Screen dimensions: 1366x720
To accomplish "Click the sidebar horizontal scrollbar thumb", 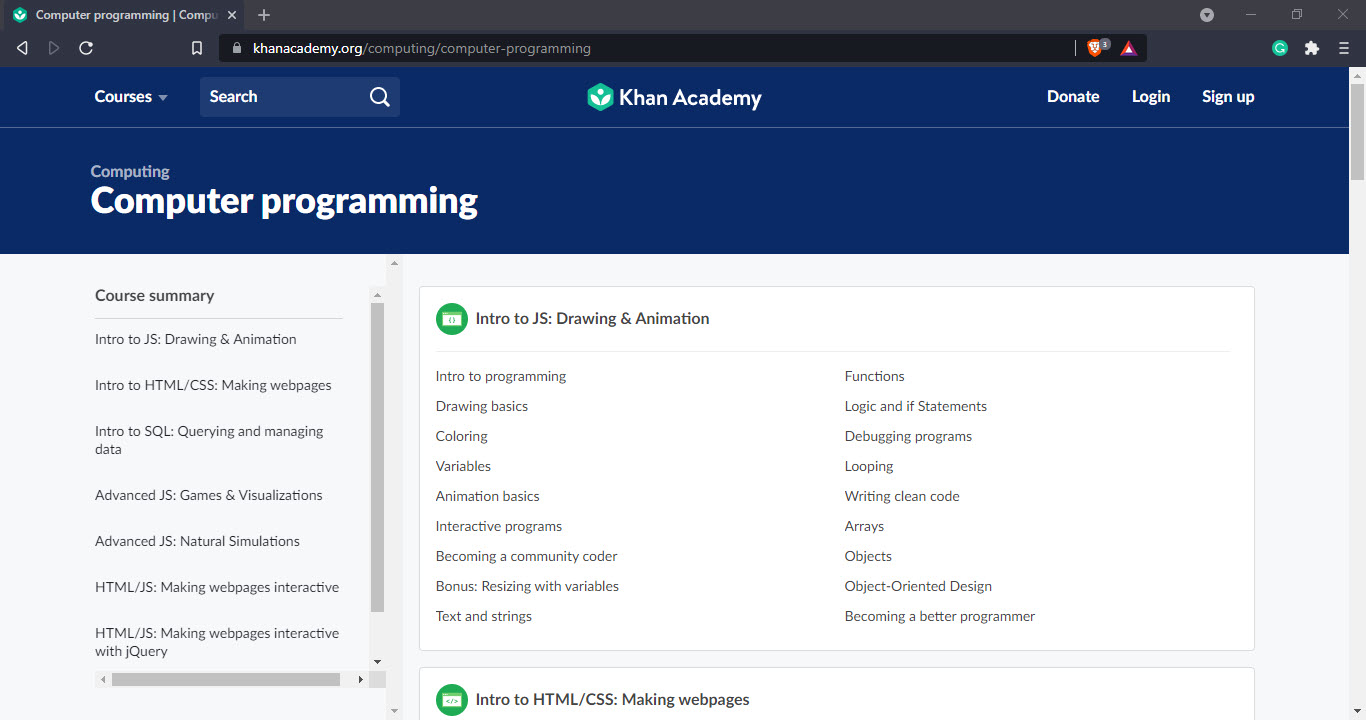I will [x=226, y=679].
